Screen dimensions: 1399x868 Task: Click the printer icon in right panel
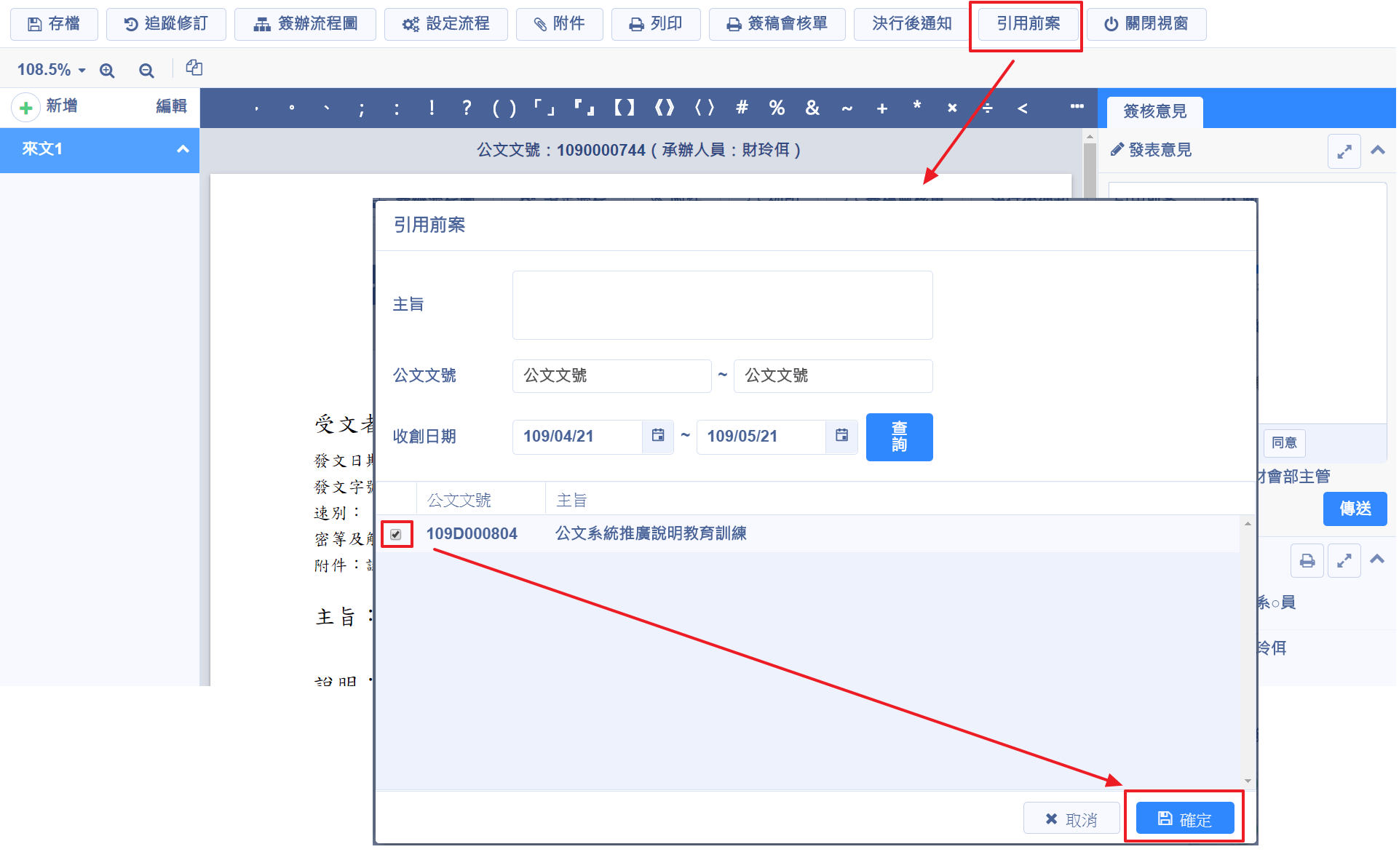coord(1307,561)
